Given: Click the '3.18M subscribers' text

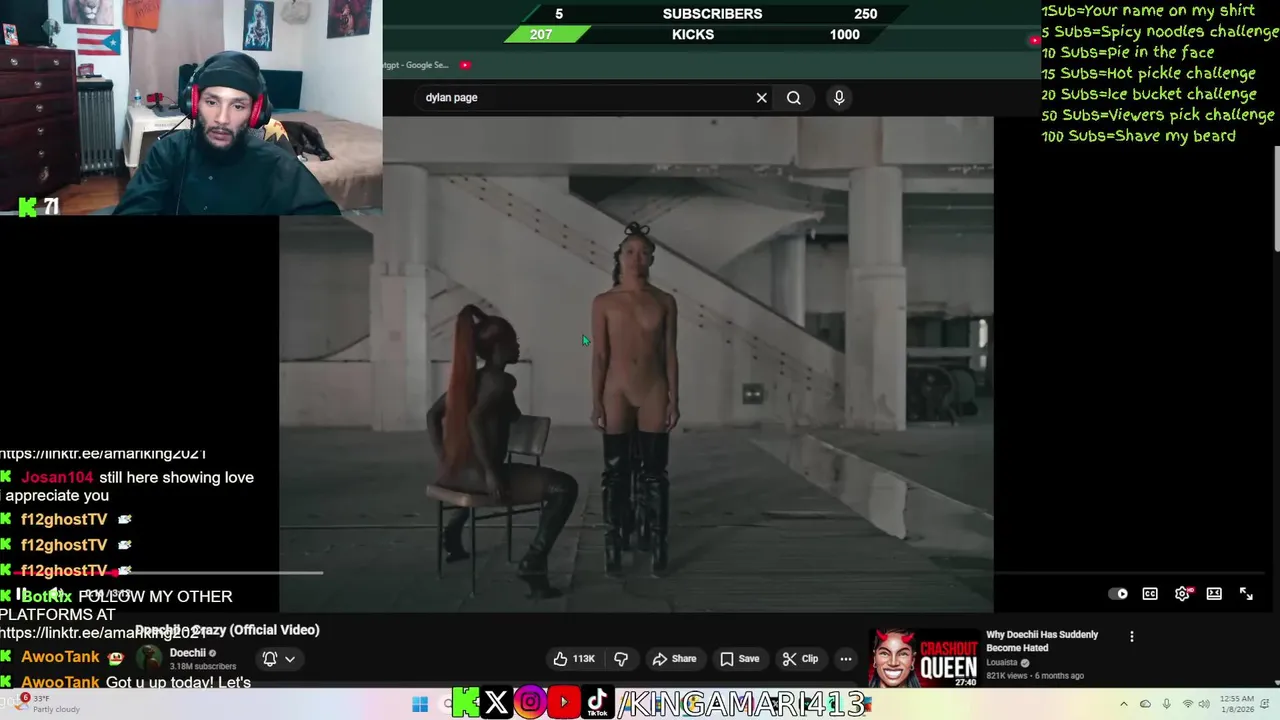Looking at the screenshot, I should pyautogui.click(x=203, y=667).
